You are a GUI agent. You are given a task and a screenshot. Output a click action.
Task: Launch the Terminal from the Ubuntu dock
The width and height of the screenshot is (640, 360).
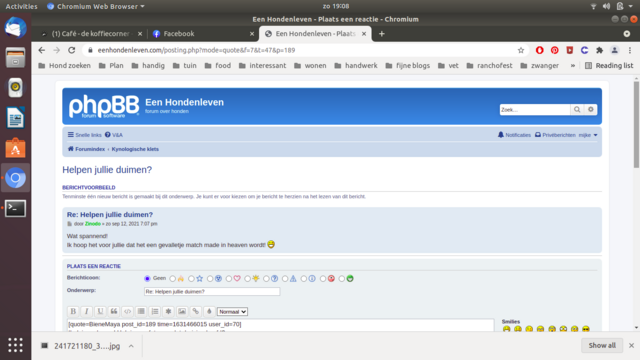pos(16,208)
